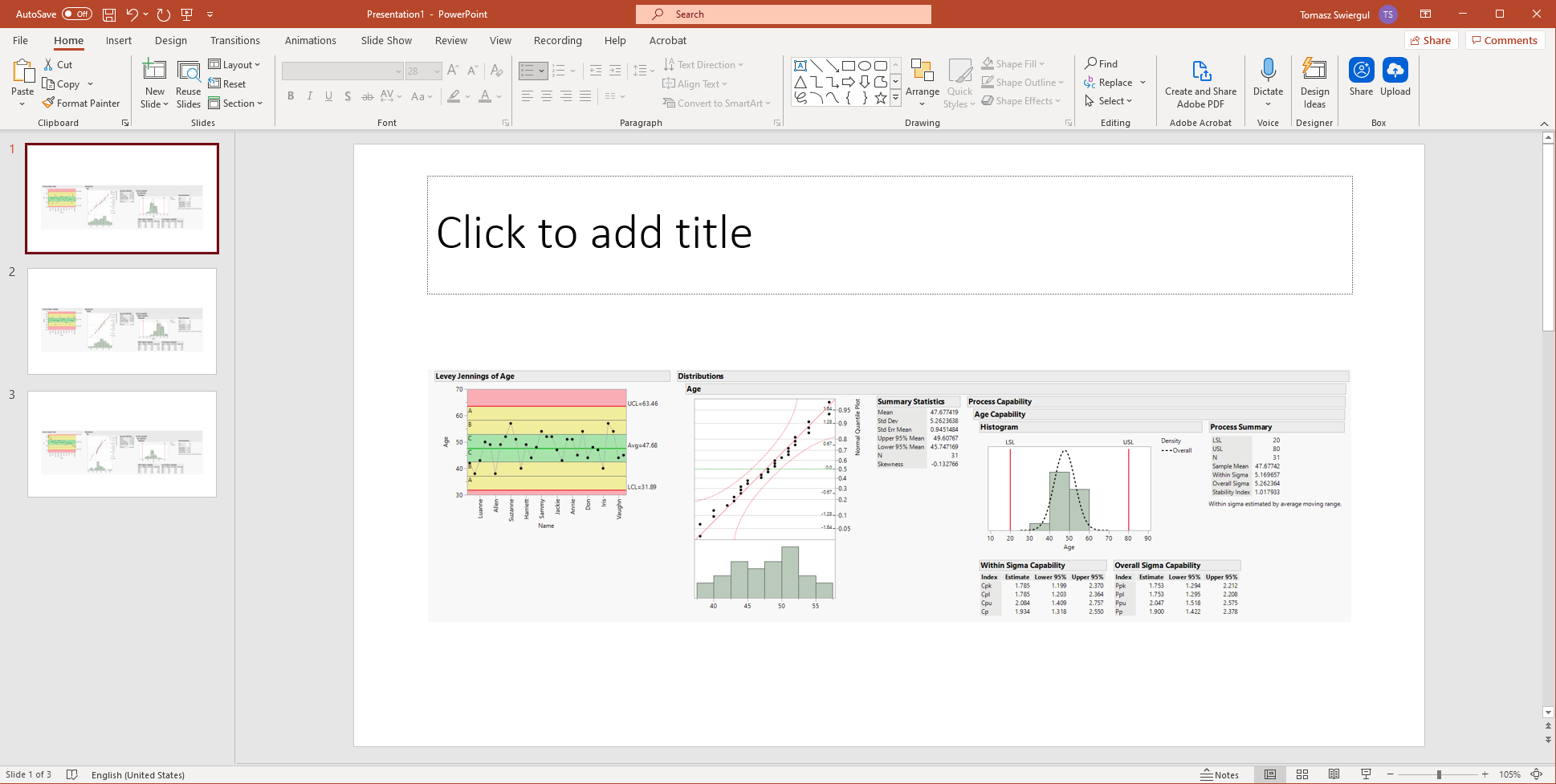Click Create and Share Adobe PDF
Image resolution: width=1556 pixels, height=784 pixels.
1200,83
